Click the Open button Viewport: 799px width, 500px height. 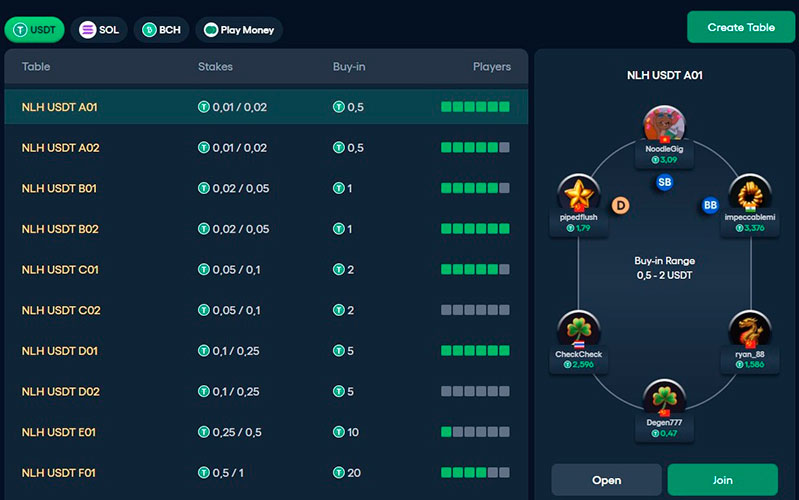[606, 480]
